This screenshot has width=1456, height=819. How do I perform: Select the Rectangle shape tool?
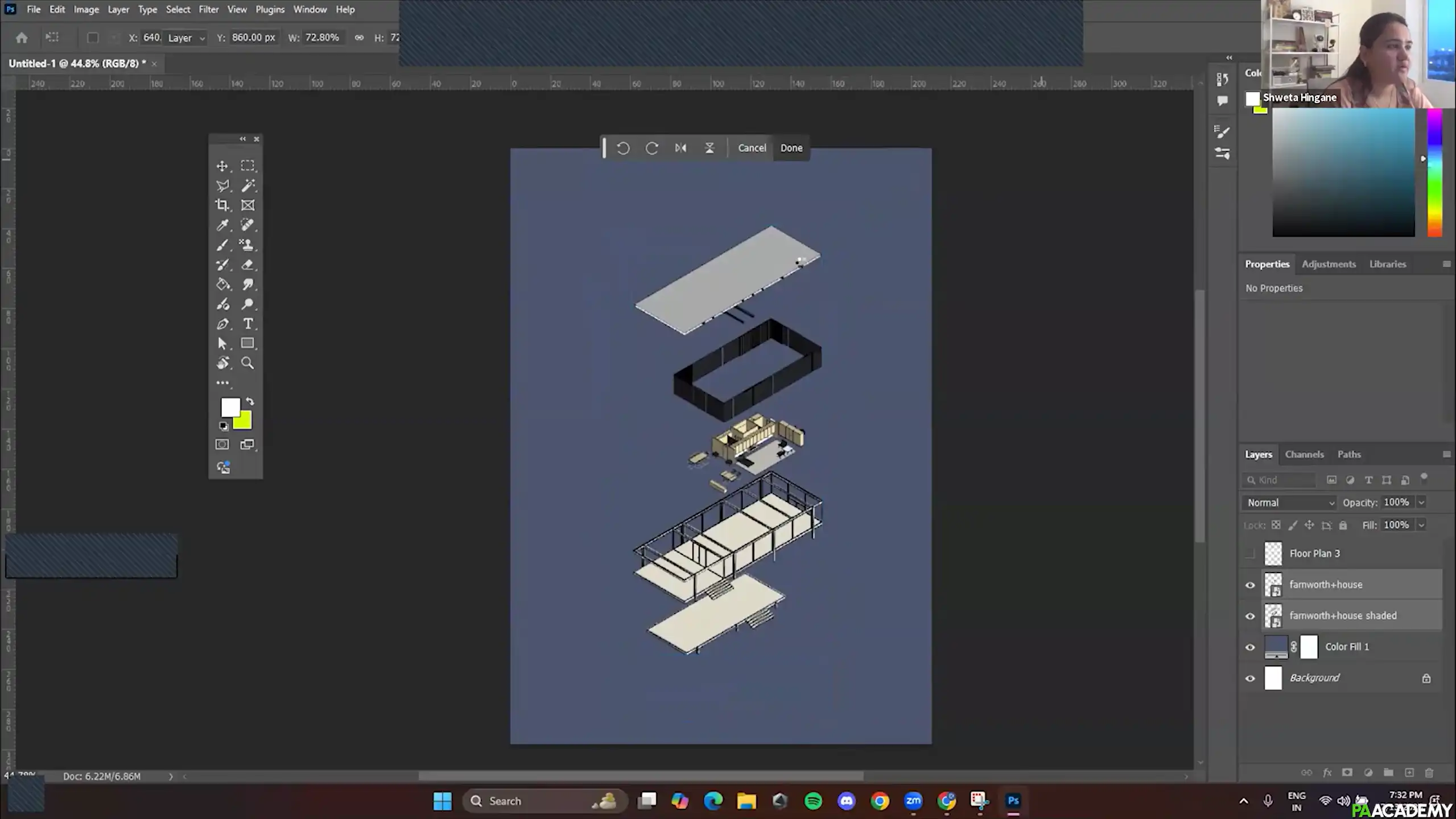click(x=248, y=343)
